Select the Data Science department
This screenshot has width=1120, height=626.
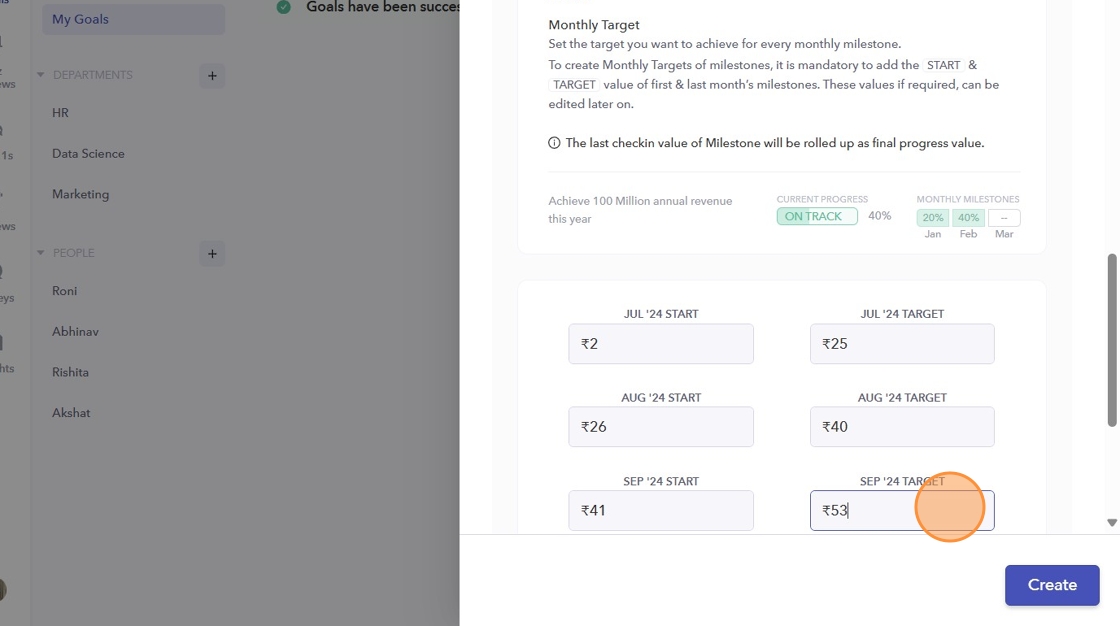point(88,154)
